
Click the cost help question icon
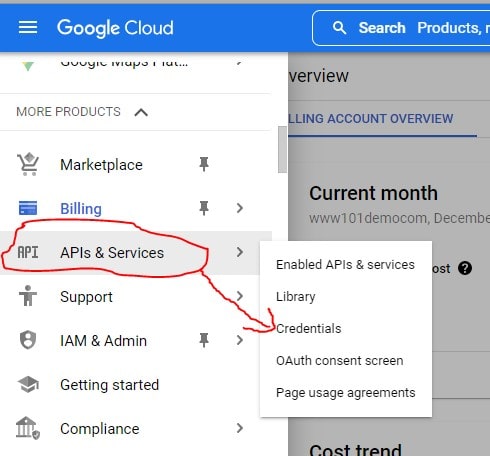465,268
